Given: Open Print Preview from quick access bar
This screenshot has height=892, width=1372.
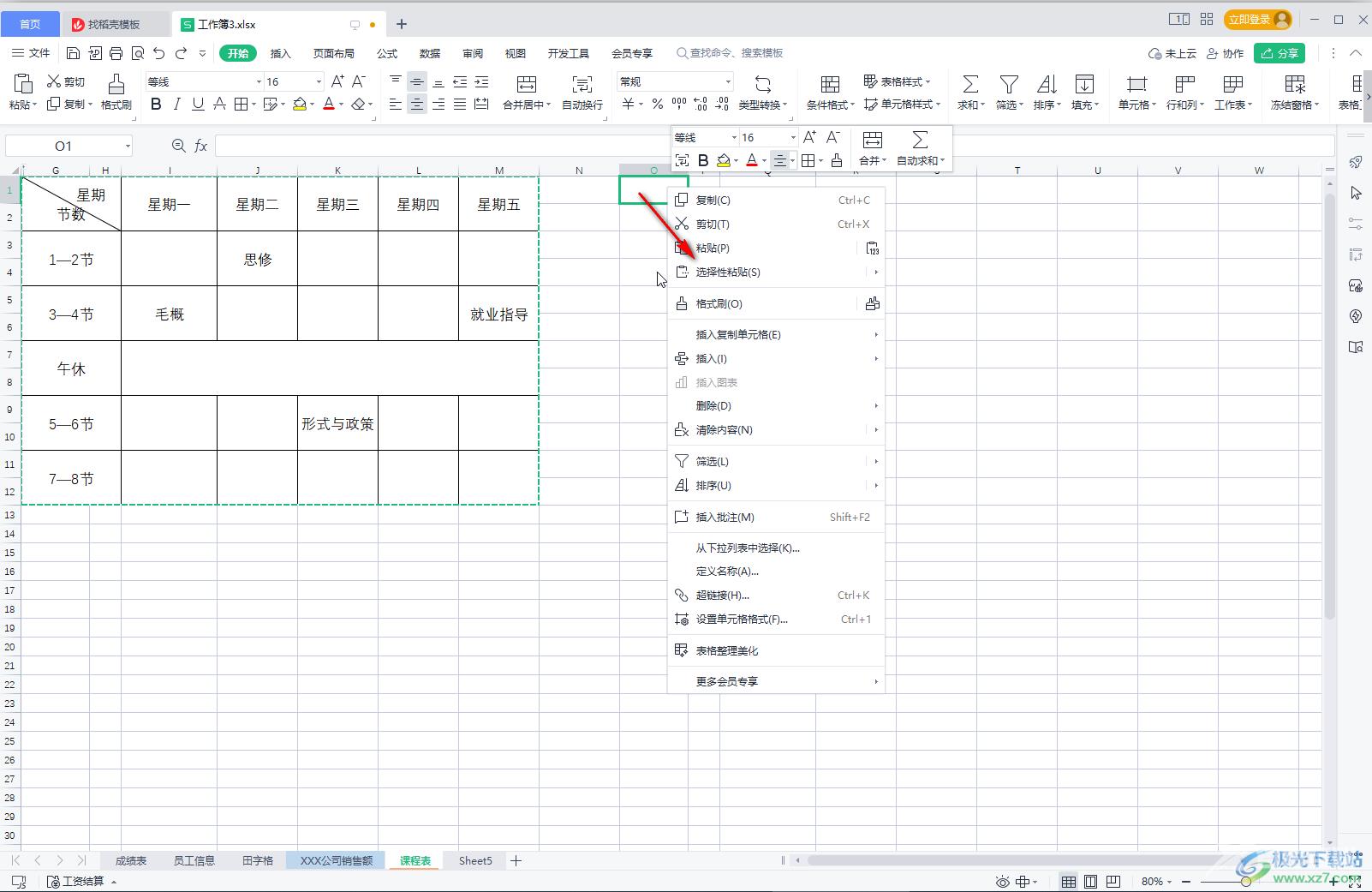Looking at the screenshot, I should pos(137,53).
